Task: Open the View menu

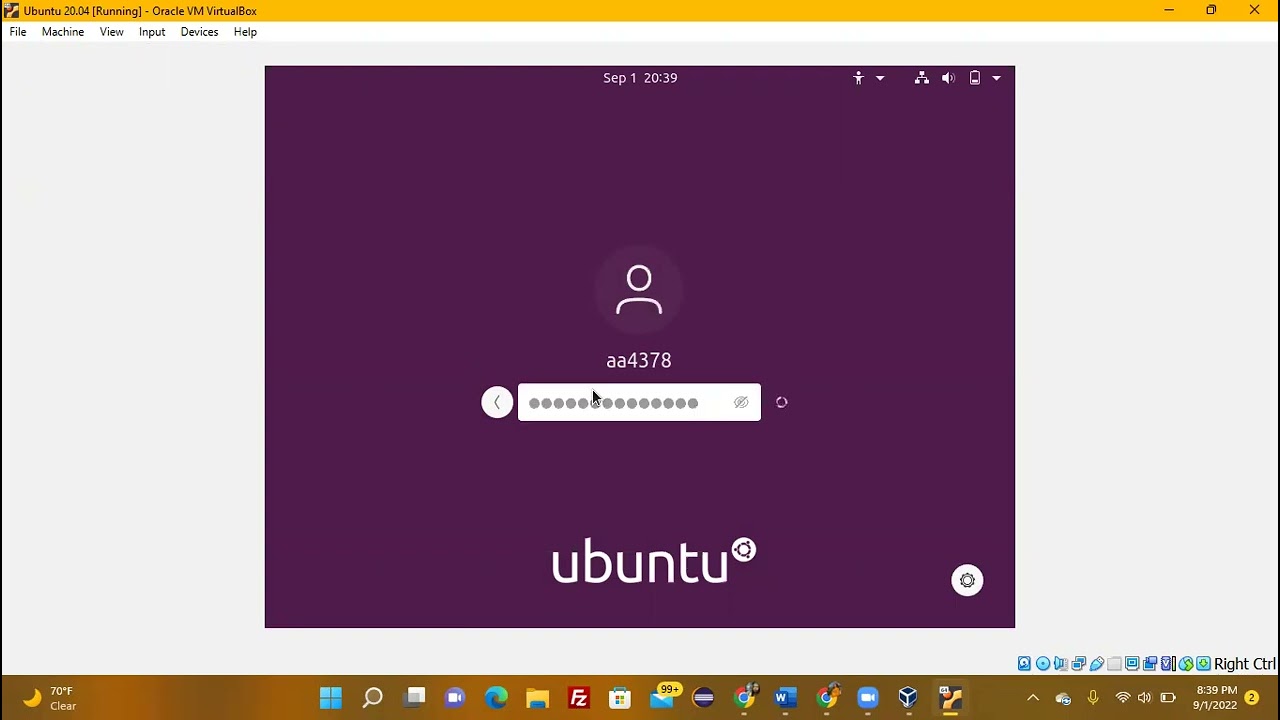Action: click(112, 32)
